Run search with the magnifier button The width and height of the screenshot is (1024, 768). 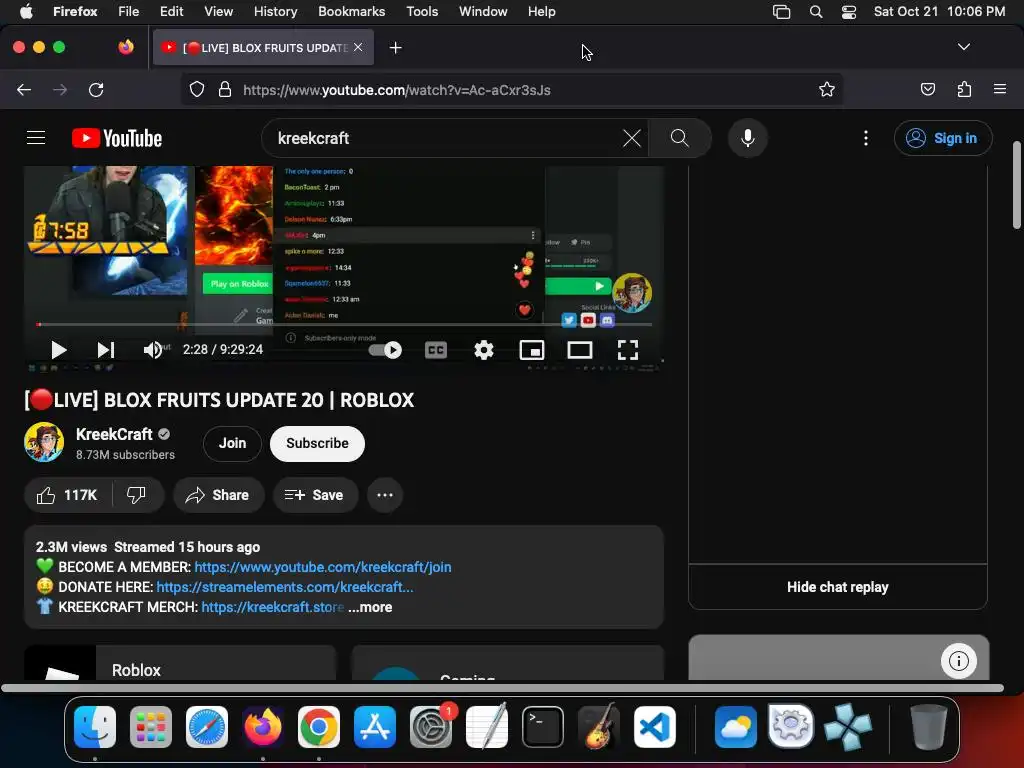pos(680,138)
